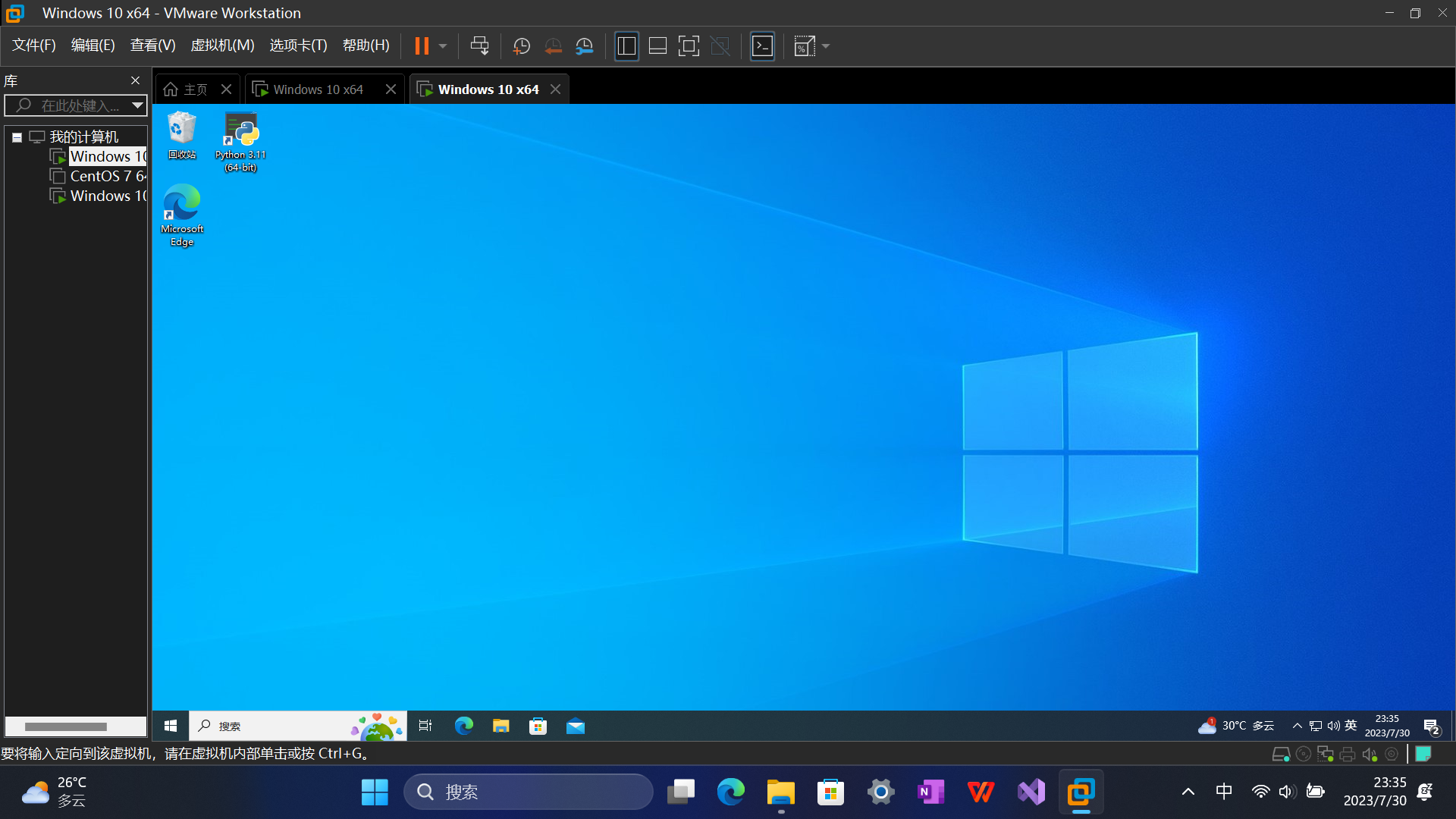Open Microsoft Store in guest taskbar
The width and height of the screenshot is (1456, 819).
point(538,726)
